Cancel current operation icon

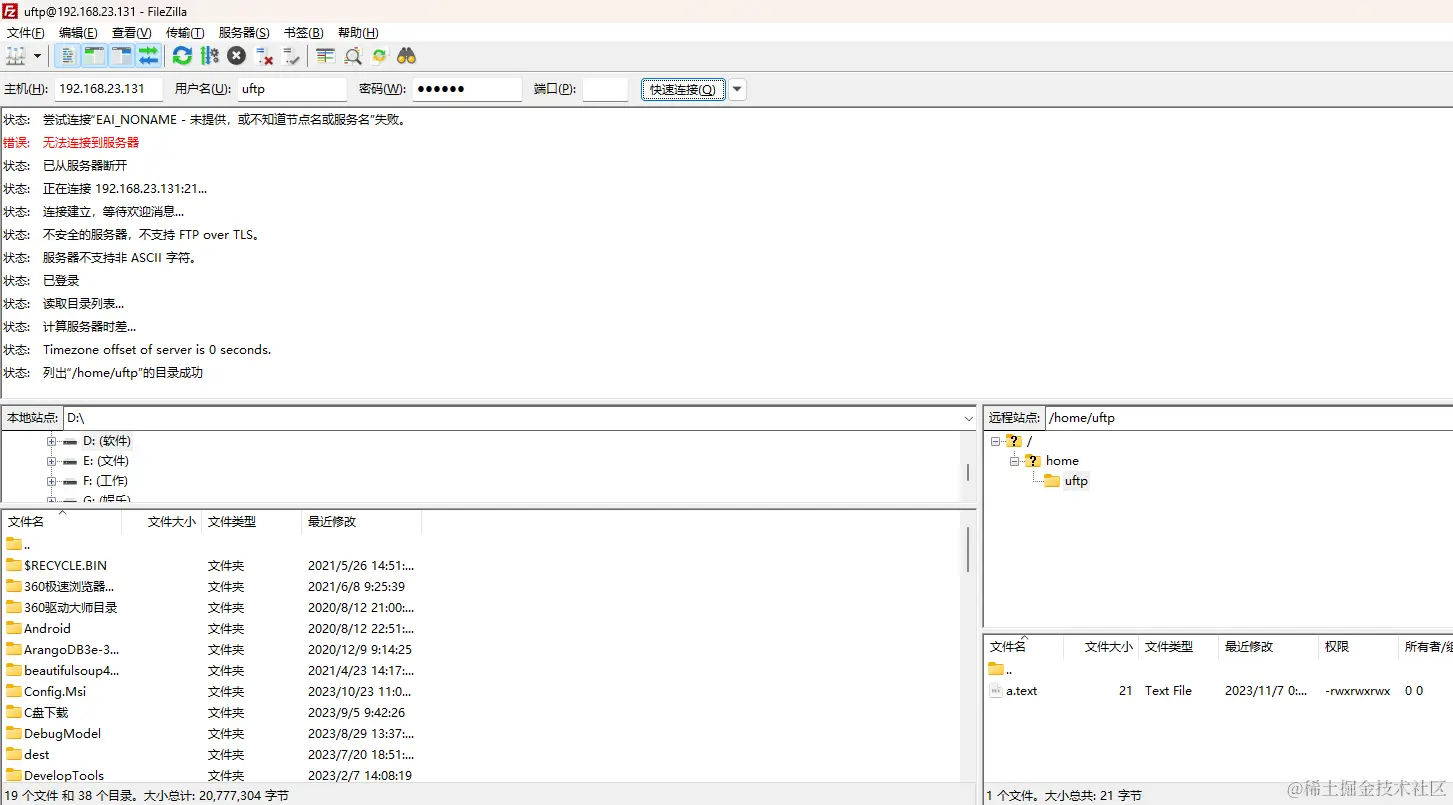[x=236, y=56]
